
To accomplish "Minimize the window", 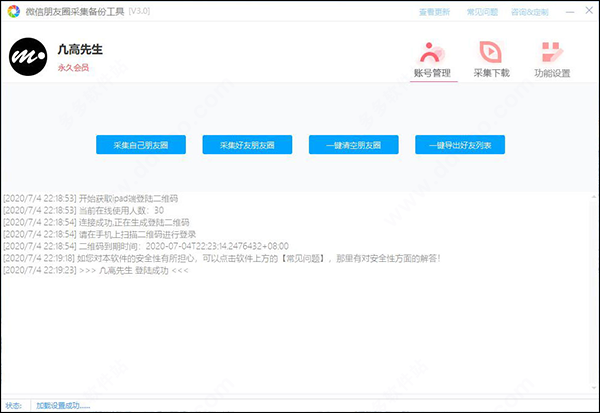I will point(570,12).
